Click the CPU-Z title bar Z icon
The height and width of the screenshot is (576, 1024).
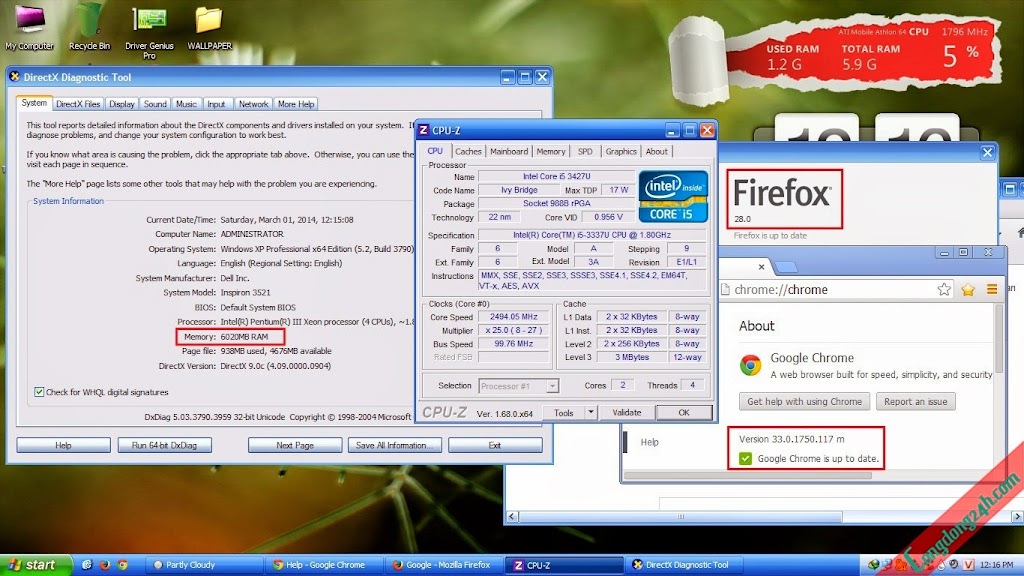click(423, 130)
